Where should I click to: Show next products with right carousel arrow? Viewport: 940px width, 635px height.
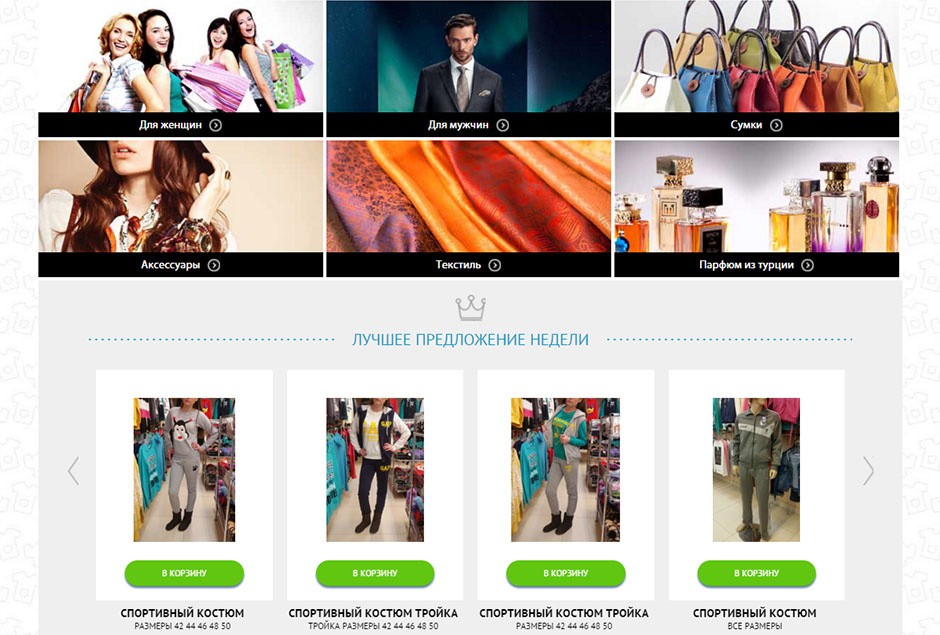(x=868, y=471)
